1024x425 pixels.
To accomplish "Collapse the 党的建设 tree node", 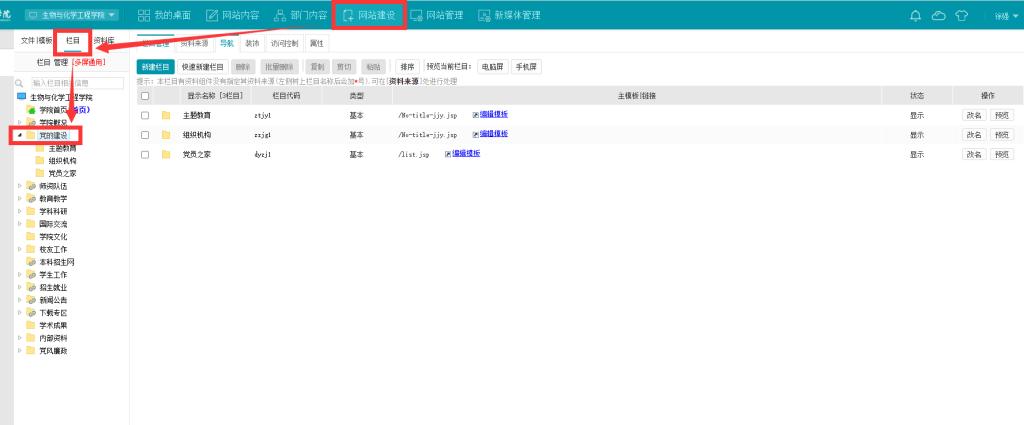I will [x=20, y=135].
